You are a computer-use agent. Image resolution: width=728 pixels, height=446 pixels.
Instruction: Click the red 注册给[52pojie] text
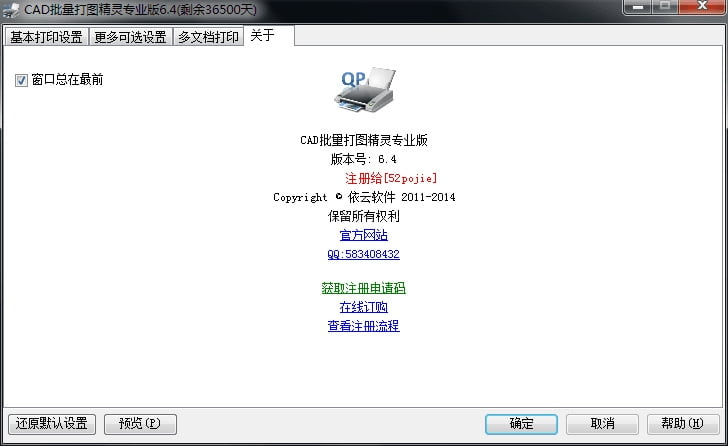pyautogui.click(x=391, y=178)
